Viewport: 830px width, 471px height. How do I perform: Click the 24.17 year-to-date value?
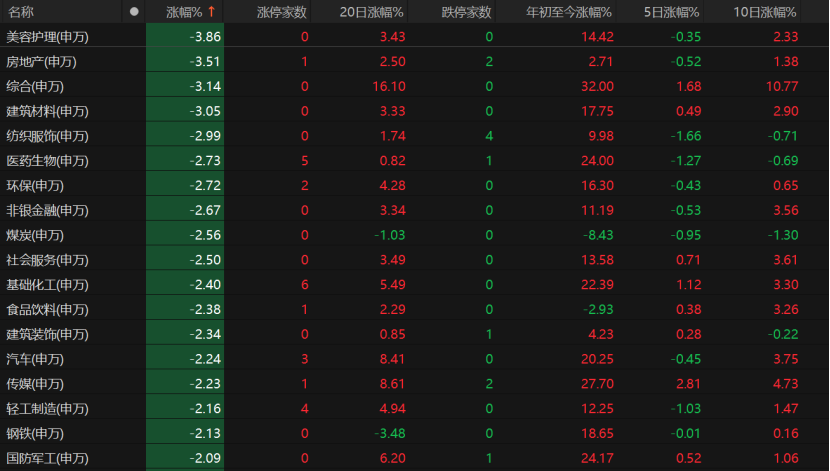[x=597, y=458]
